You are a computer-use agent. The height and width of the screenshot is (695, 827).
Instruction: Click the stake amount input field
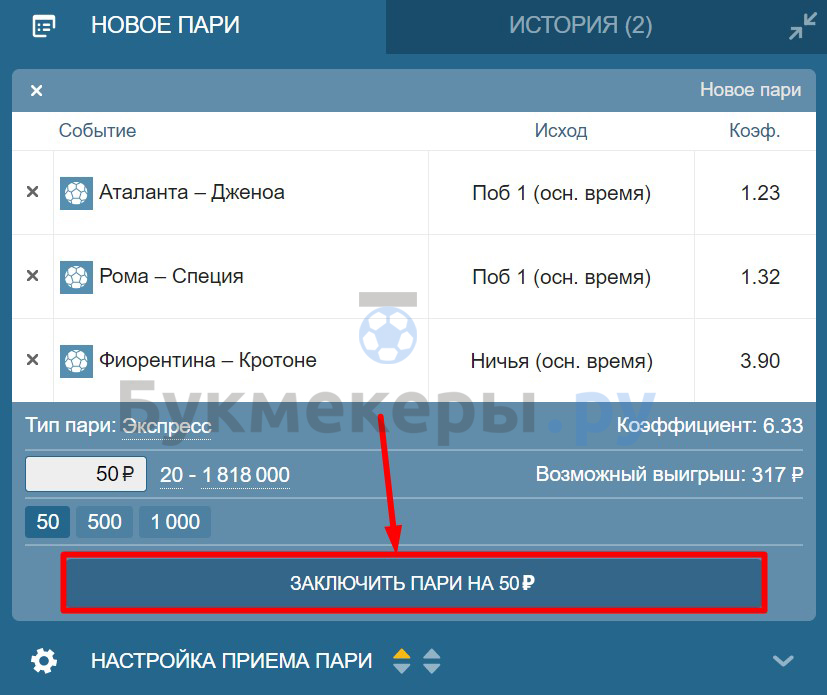tap(86, 475)
